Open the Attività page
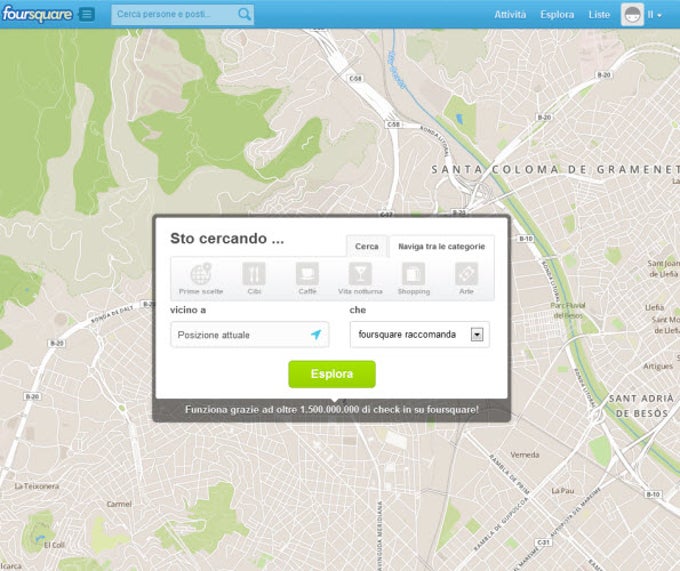The height and width of the screenshot is (571, 680). click(510, 14)
